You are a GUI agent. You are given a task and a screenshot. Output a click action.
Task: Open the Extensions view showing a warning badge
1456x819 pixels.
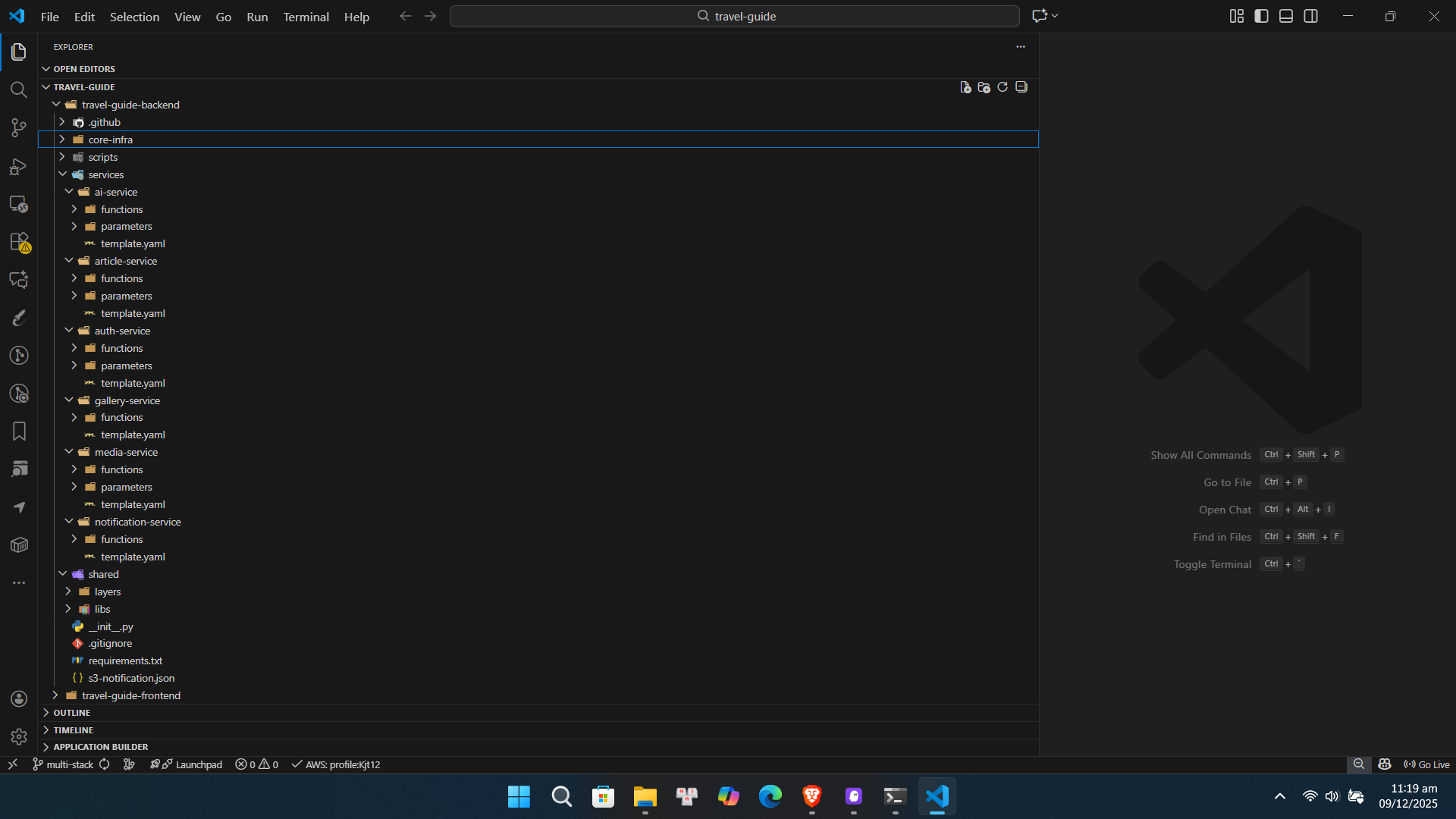coord(18,243)
